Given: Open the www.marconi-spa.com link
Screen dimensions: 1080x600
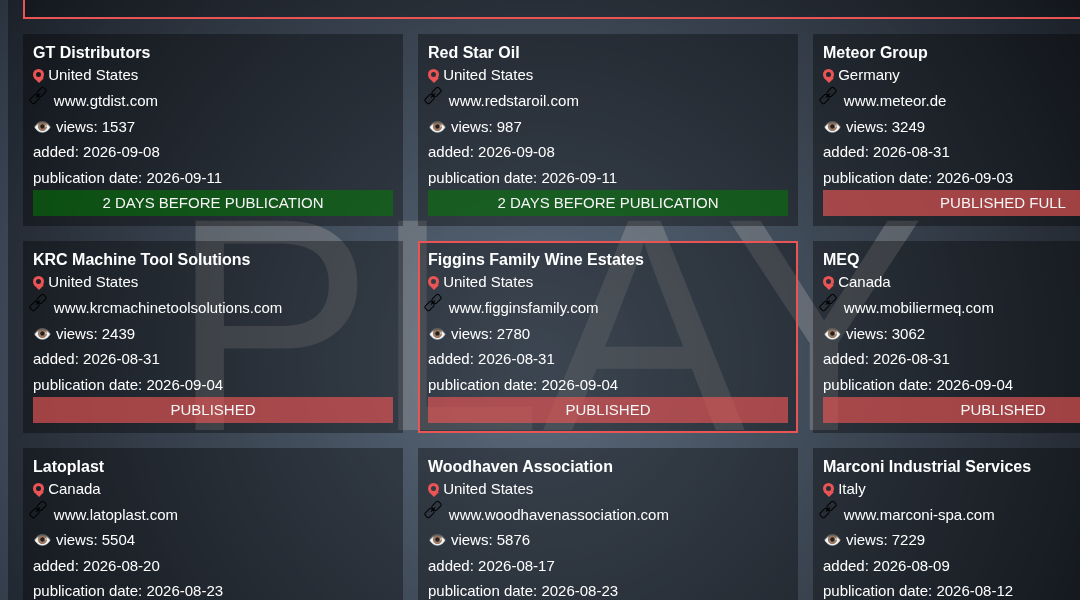Looking at the screenshot, I should pos(919,515).
